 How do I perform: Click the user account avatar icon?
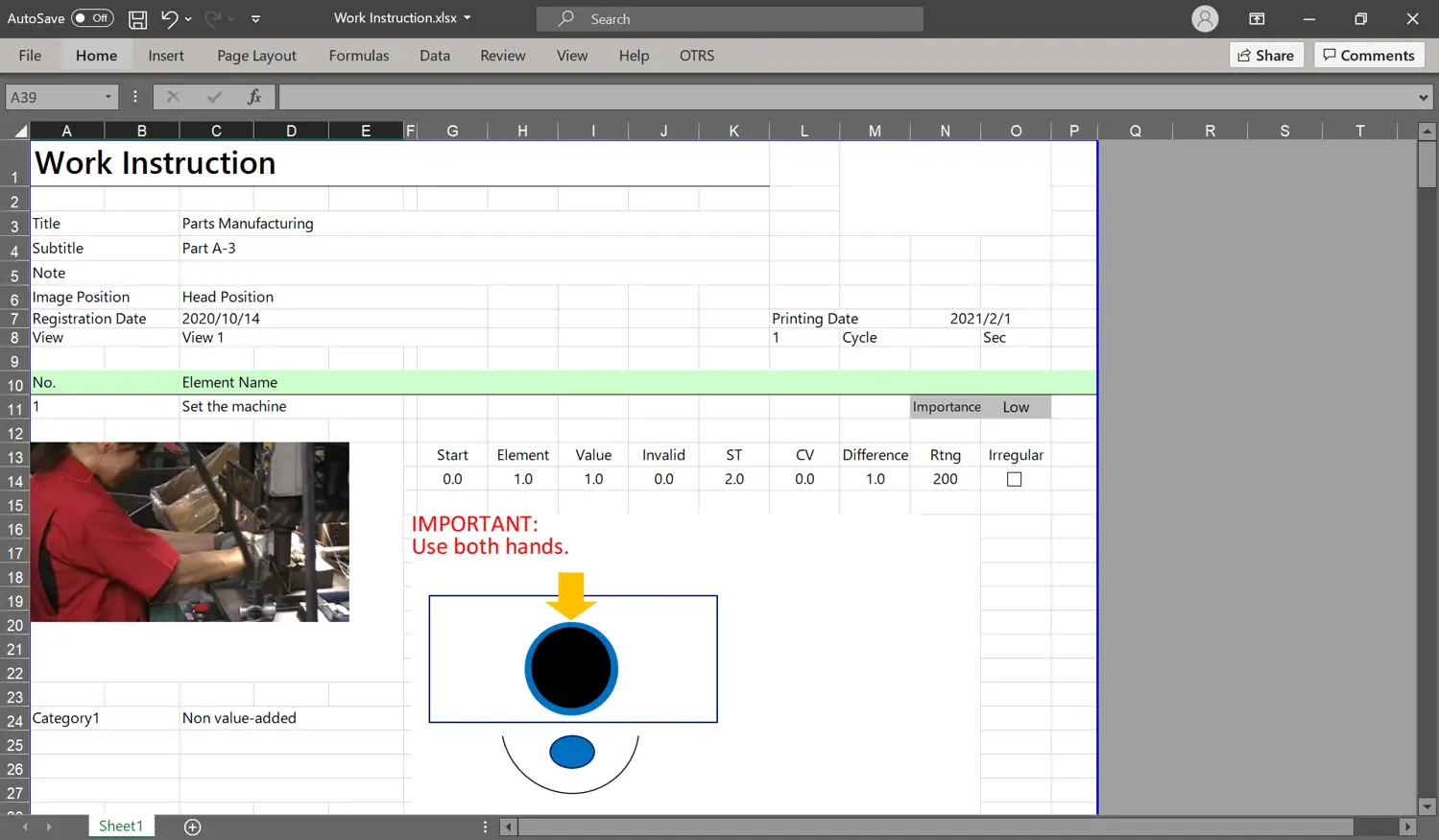[1205, 18]
